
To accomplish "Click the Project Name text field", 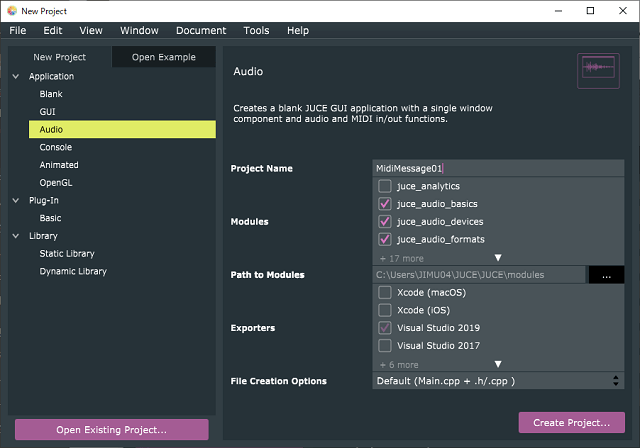I will [x=498, y=168].
